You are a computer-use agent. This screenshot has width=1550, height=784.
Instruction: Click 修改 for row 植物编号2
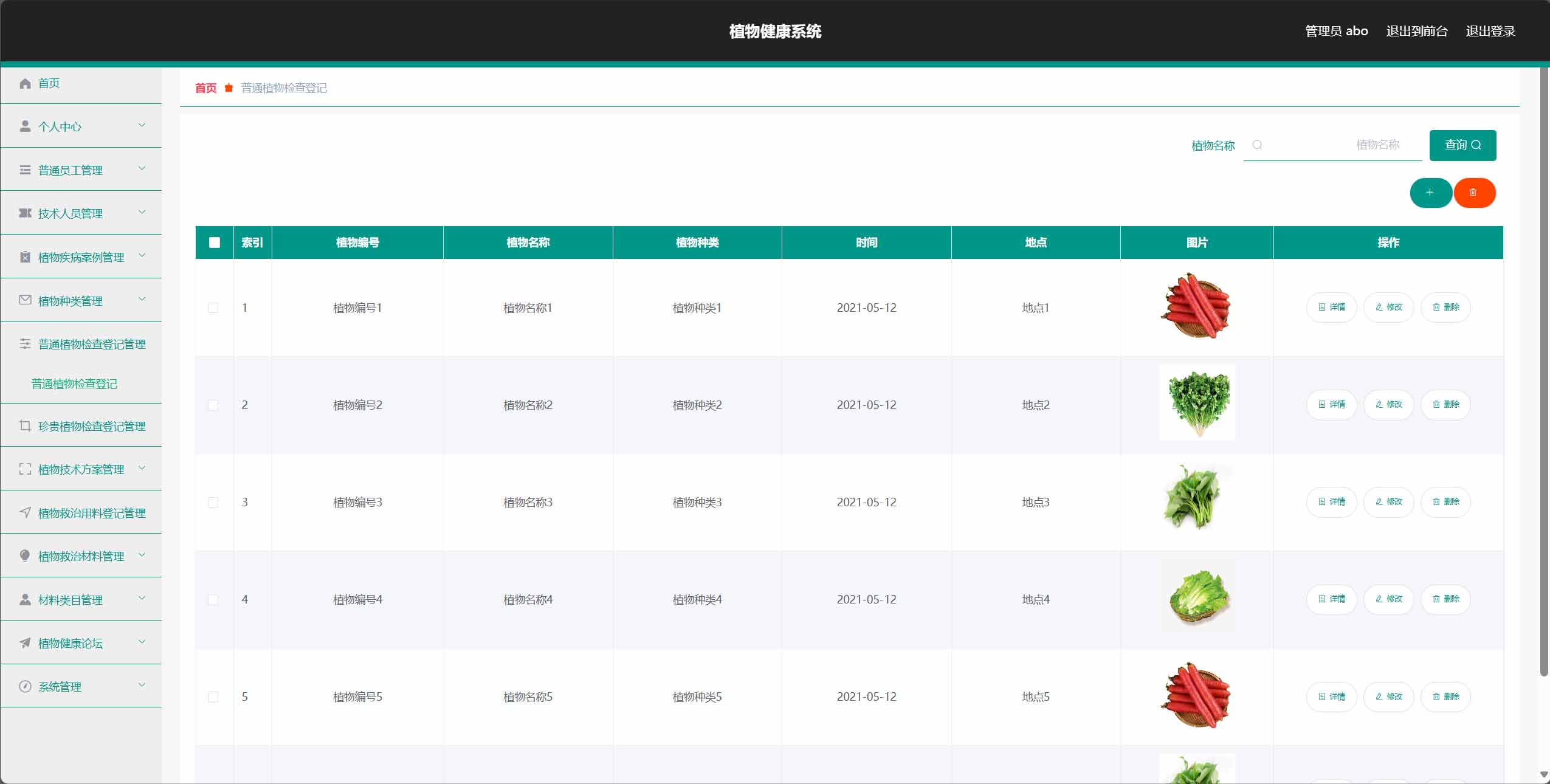click(x=1388, y=405)
